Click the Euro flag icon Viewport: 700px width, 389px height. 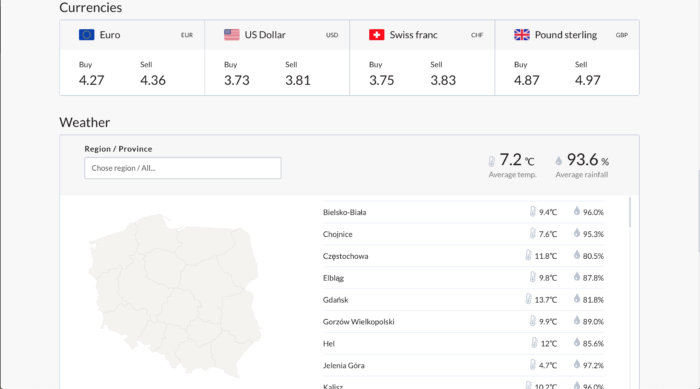coord(87,35)
